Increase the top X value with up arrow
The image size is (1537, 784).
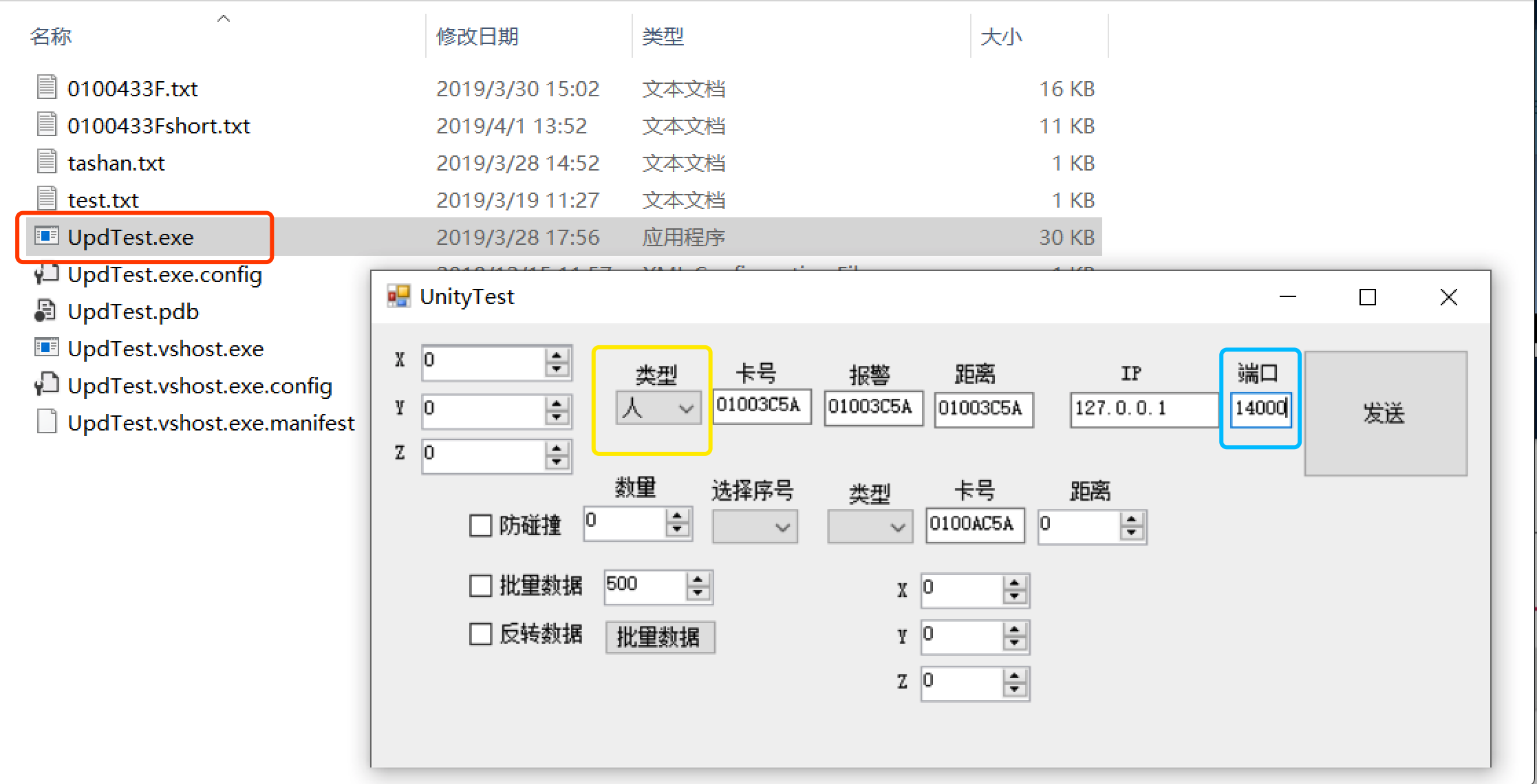click(557, 355)
